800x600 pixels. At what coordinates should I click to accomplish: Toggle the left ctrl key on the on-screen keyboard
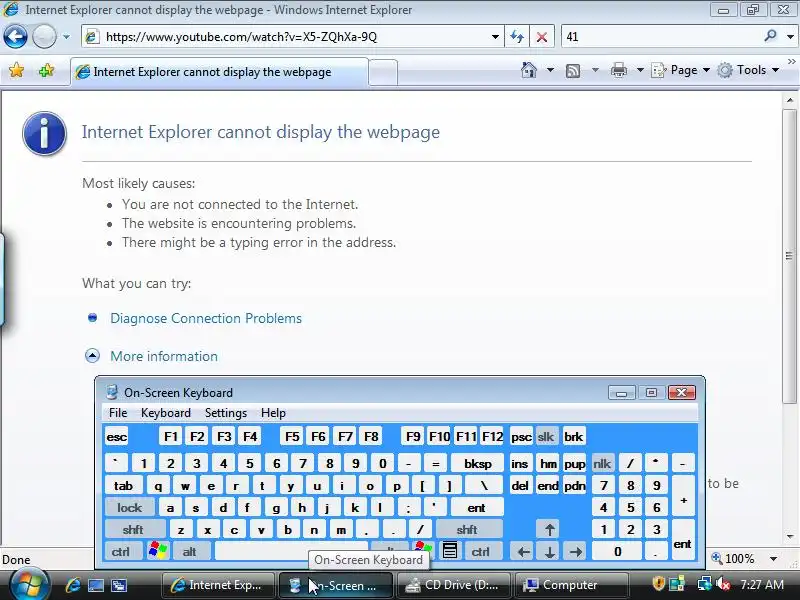[x=121, y=552]
